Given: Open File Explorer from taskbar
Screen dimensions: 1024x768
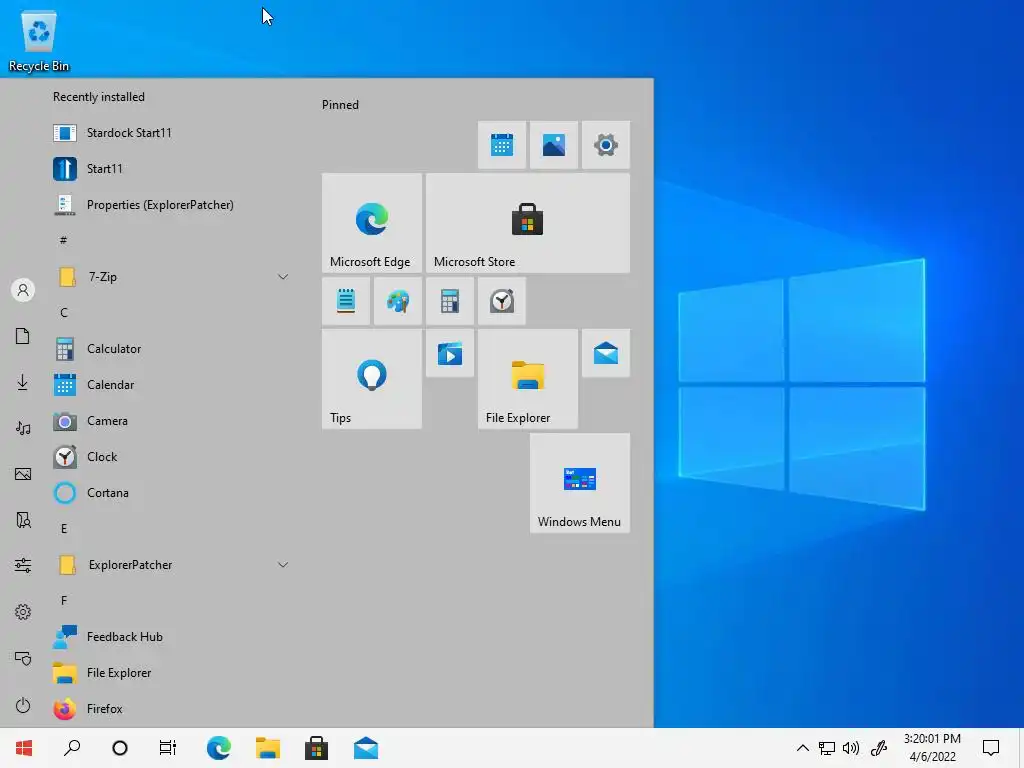Looking at the screenshot, I should tap(268, 748).
